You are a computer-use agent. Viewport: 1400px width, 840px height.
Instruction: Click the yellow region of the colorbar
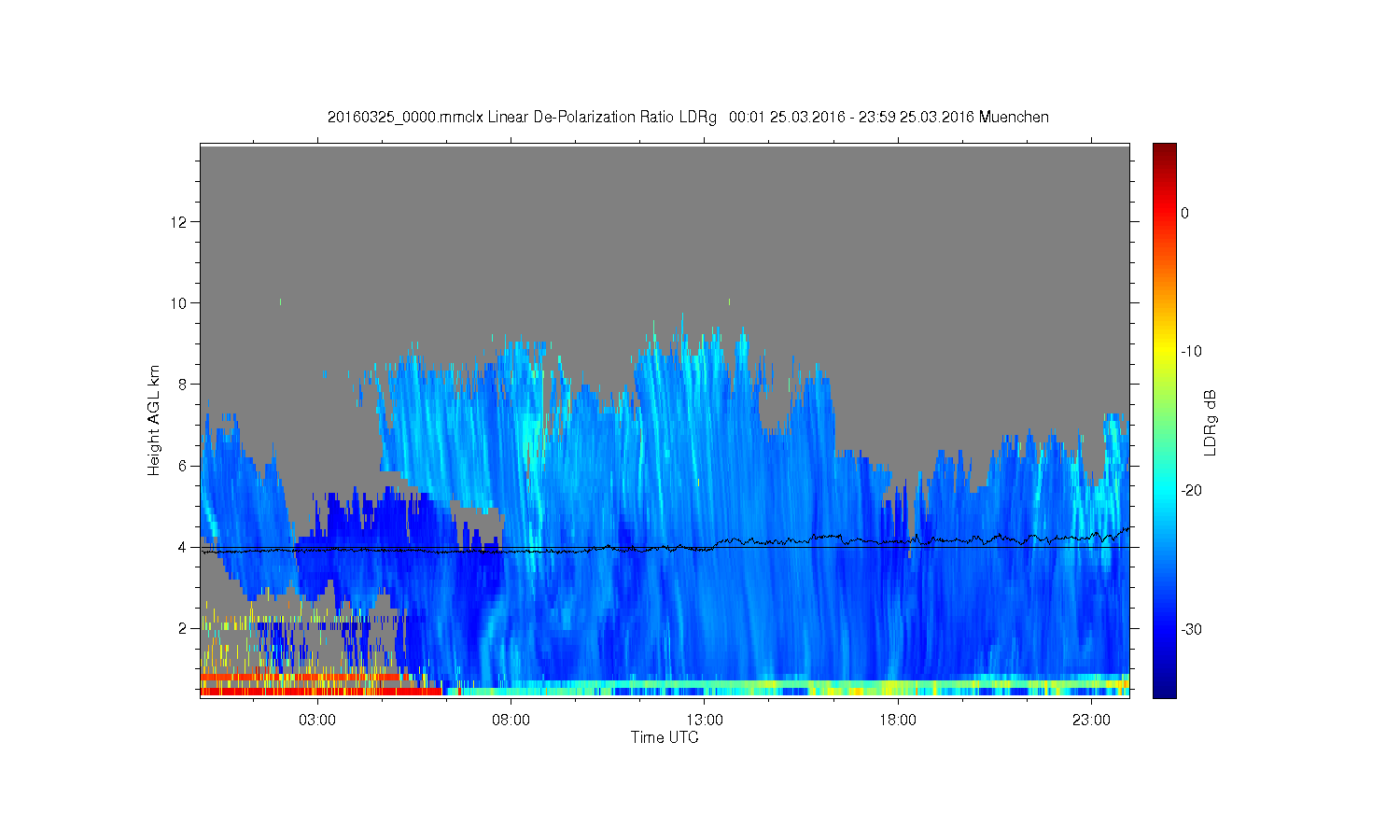tap(1164, 353)
